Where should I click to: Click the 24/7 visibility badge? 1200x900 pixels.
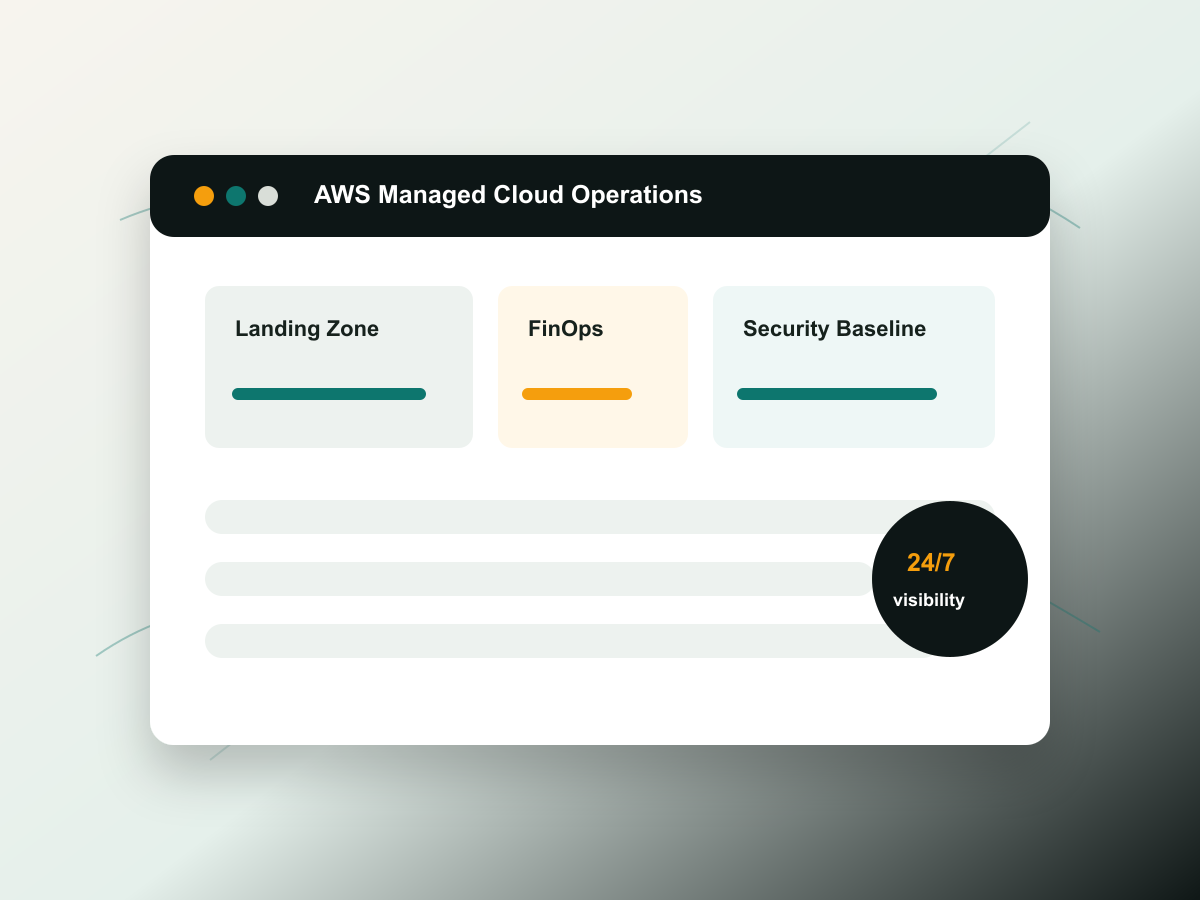tap(950, 579)
